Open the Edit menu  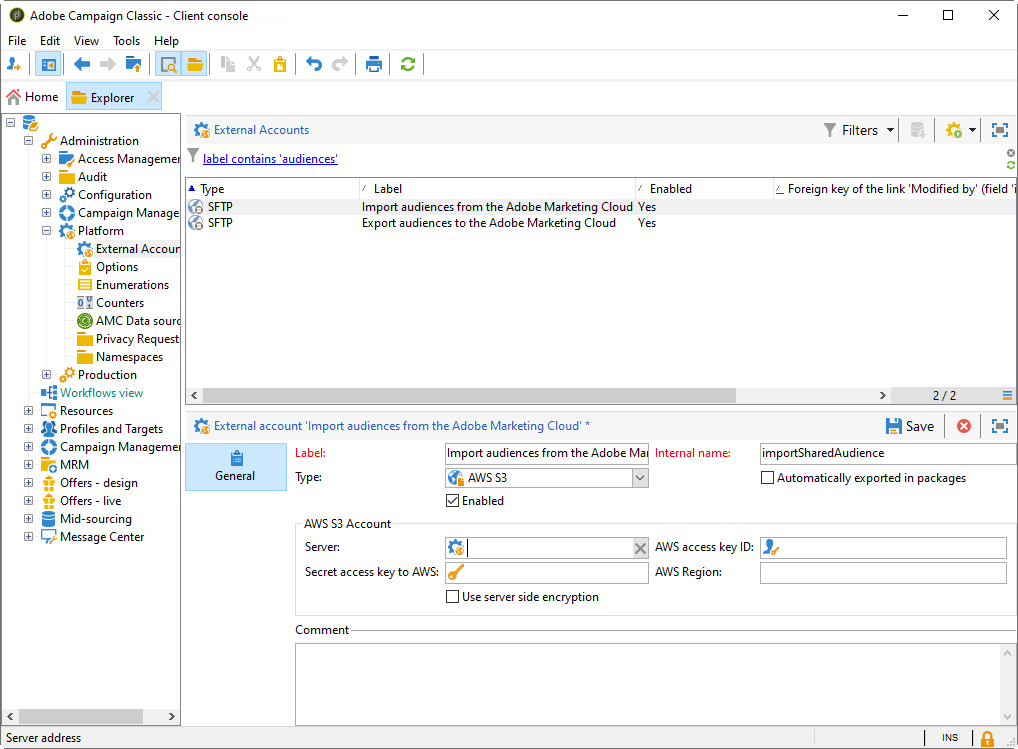(49, 41)
